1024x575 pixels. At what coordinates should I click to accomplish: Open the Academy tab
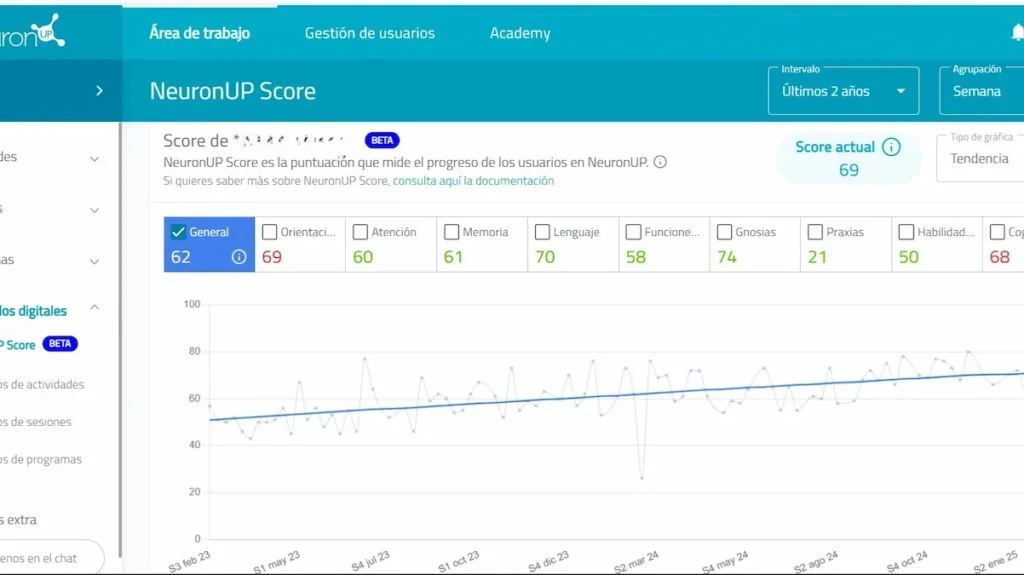[x=520, y=33]
